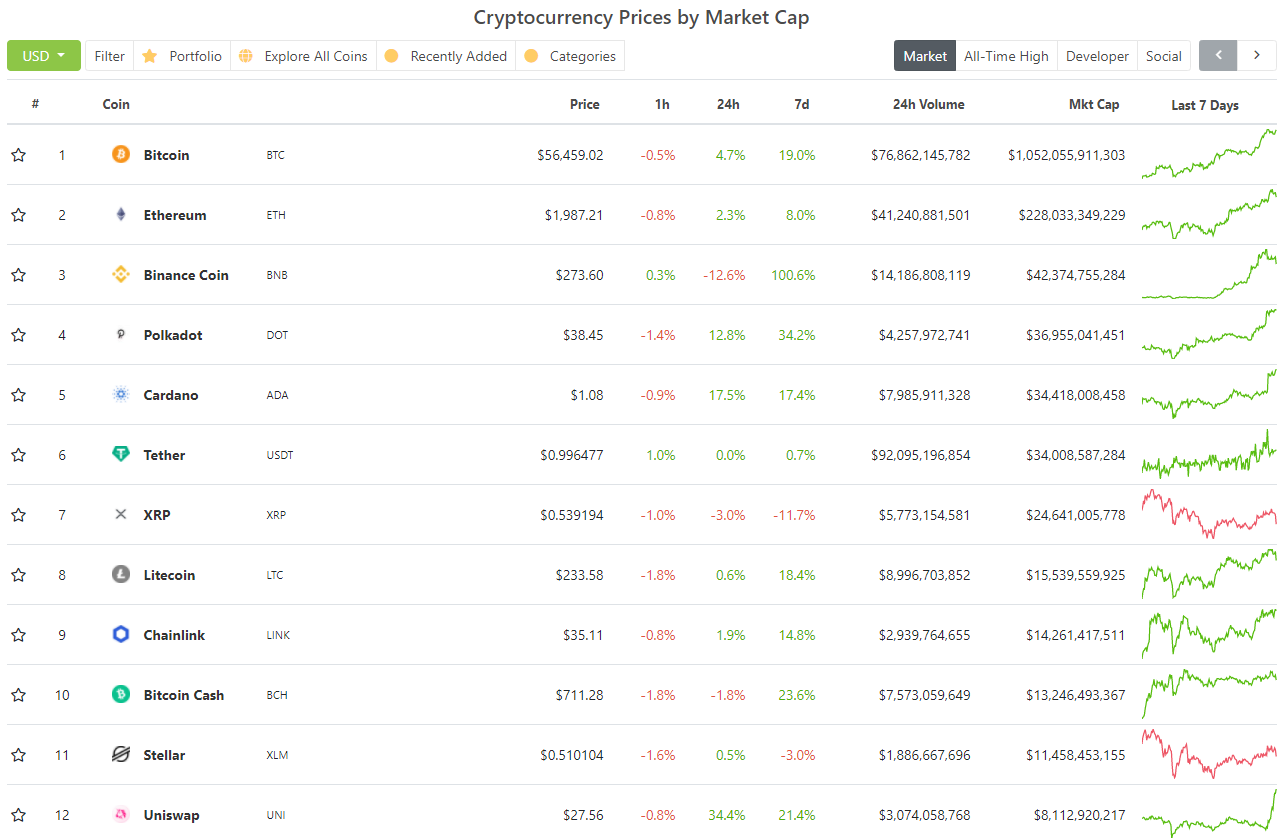Go to previous tabs with left arrow
The width and height of the screenshot is (1284, 838).
[x=1218, y=56]
